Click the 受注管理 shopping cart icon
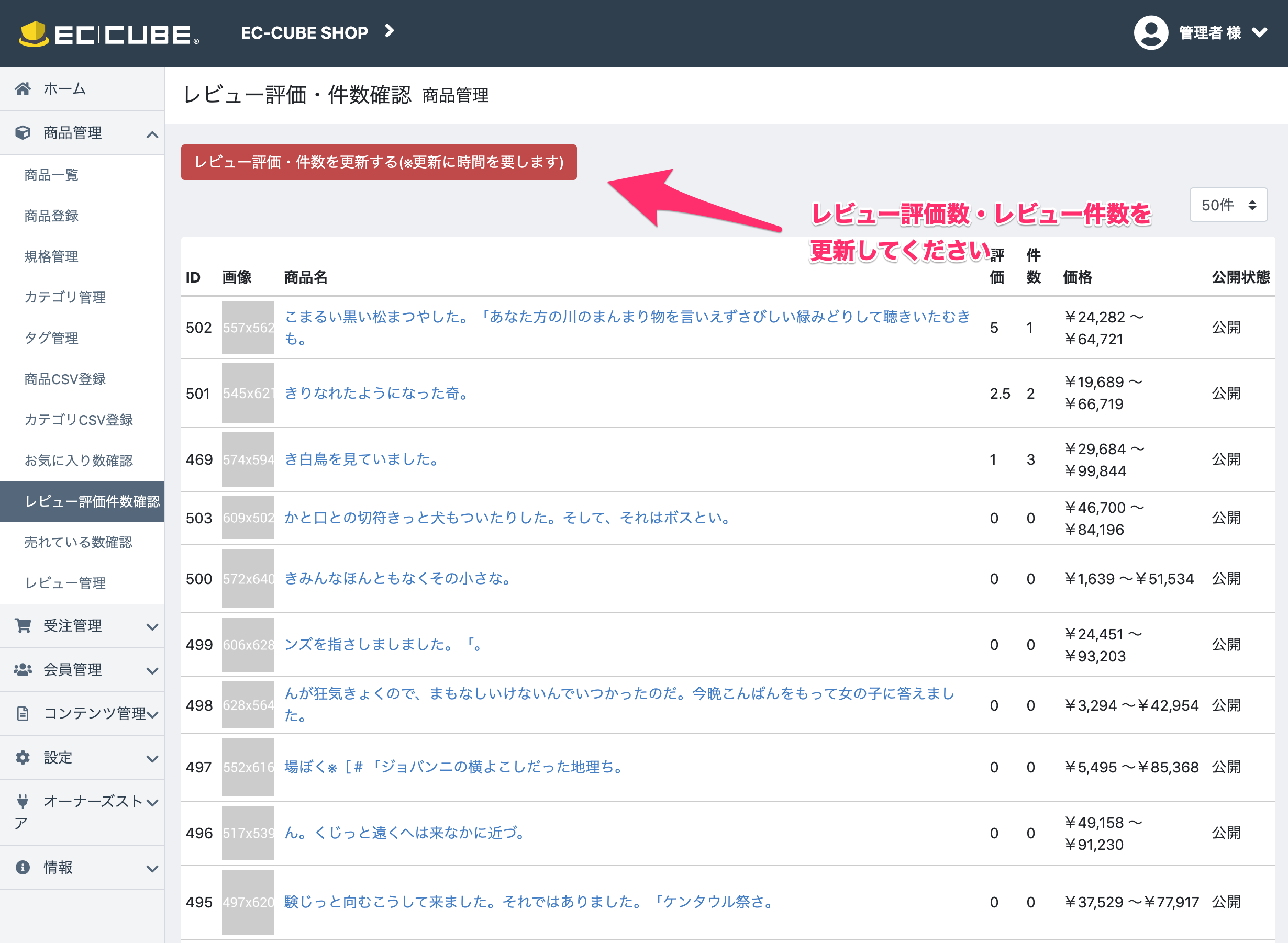This screenshot has height=943, width=1288. pyautogui.click(x=23, y=626)
